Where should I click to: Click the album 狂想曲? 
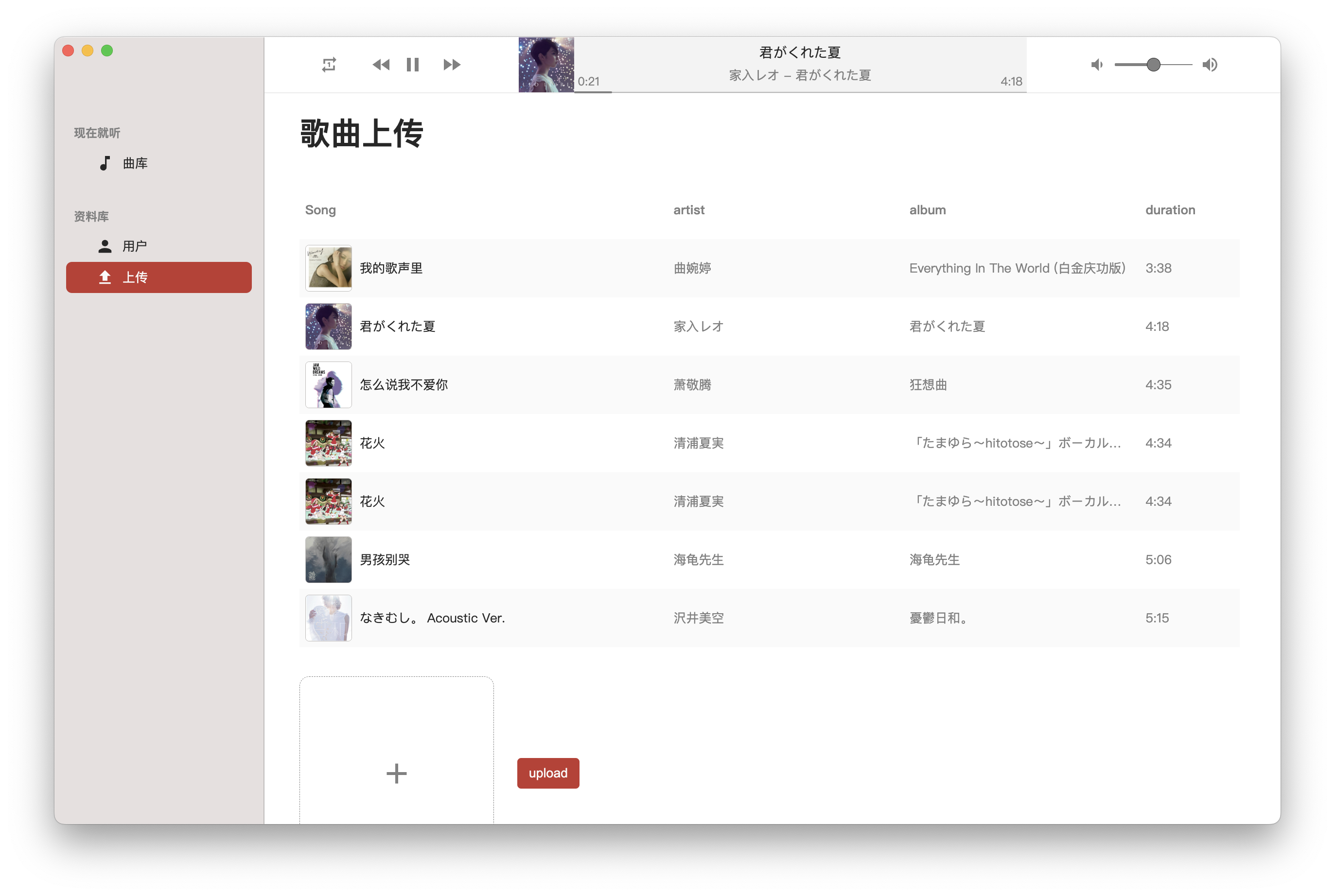(928, 384)
